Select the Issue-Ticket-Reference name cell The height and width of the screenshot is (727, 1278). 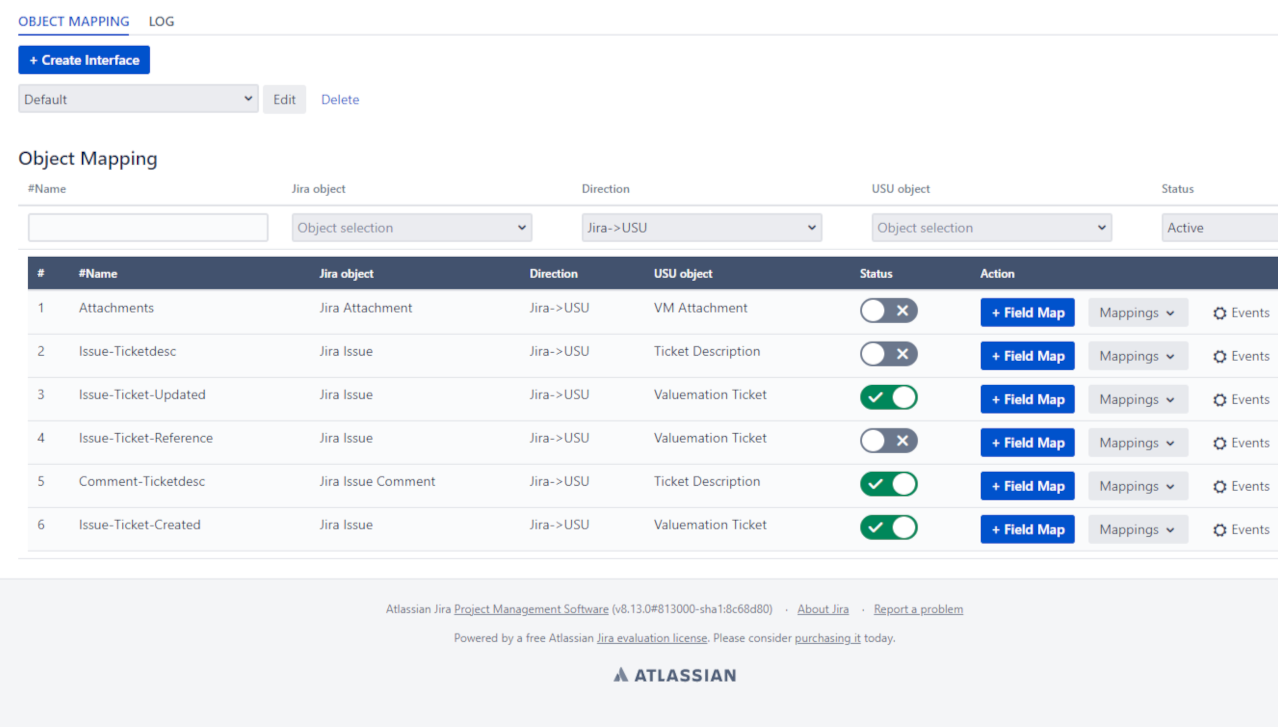pos(146,438)
